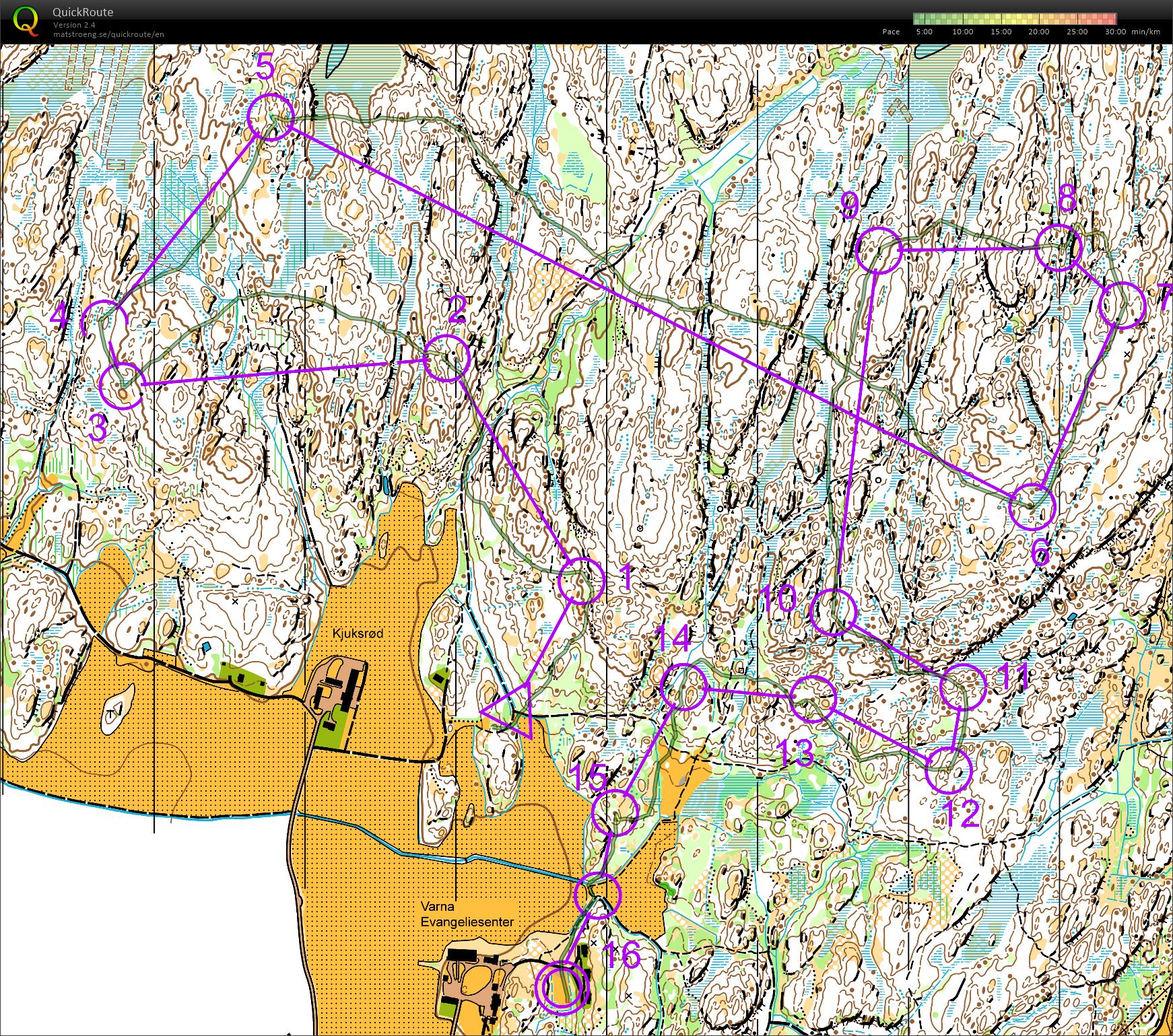Select control circle 9 on the map
Viewport: 1173px width, 1036px height.
click(x=879, y=250)
